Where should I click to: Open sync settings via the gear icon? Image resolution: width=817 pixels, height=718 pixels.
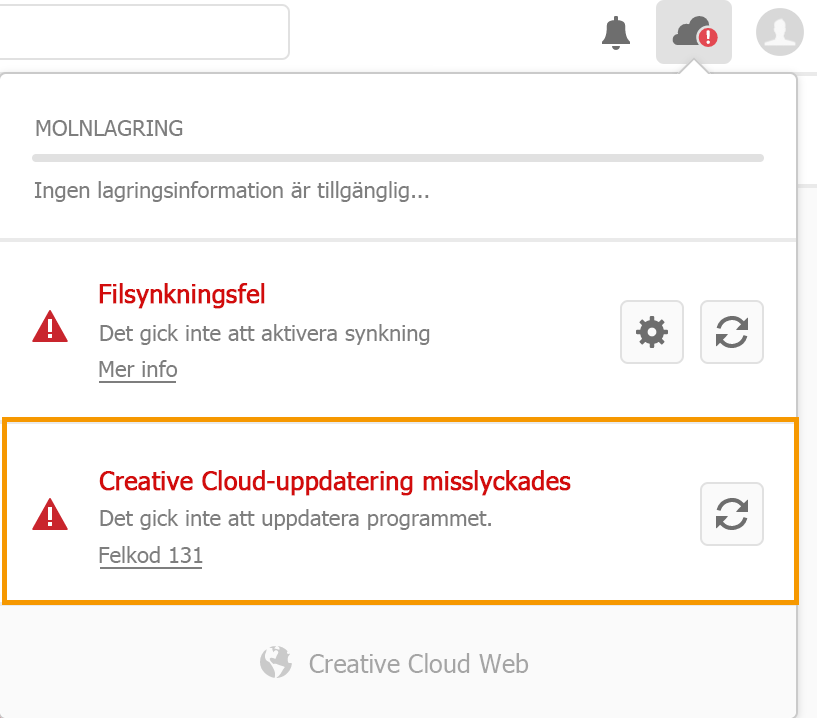(x=651, y=332)
